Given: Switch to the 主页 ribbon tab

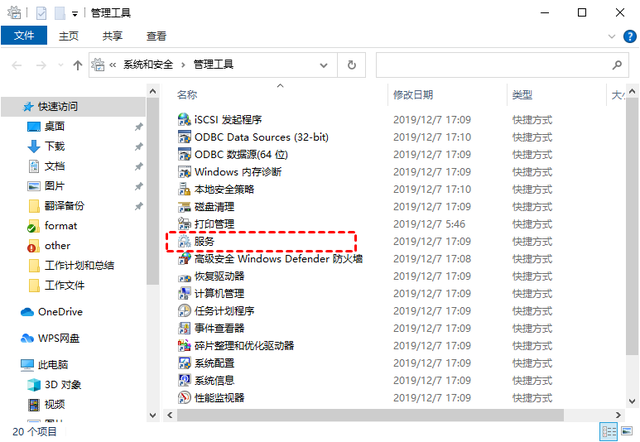Looking at the screenshot, I should point(69,36).
